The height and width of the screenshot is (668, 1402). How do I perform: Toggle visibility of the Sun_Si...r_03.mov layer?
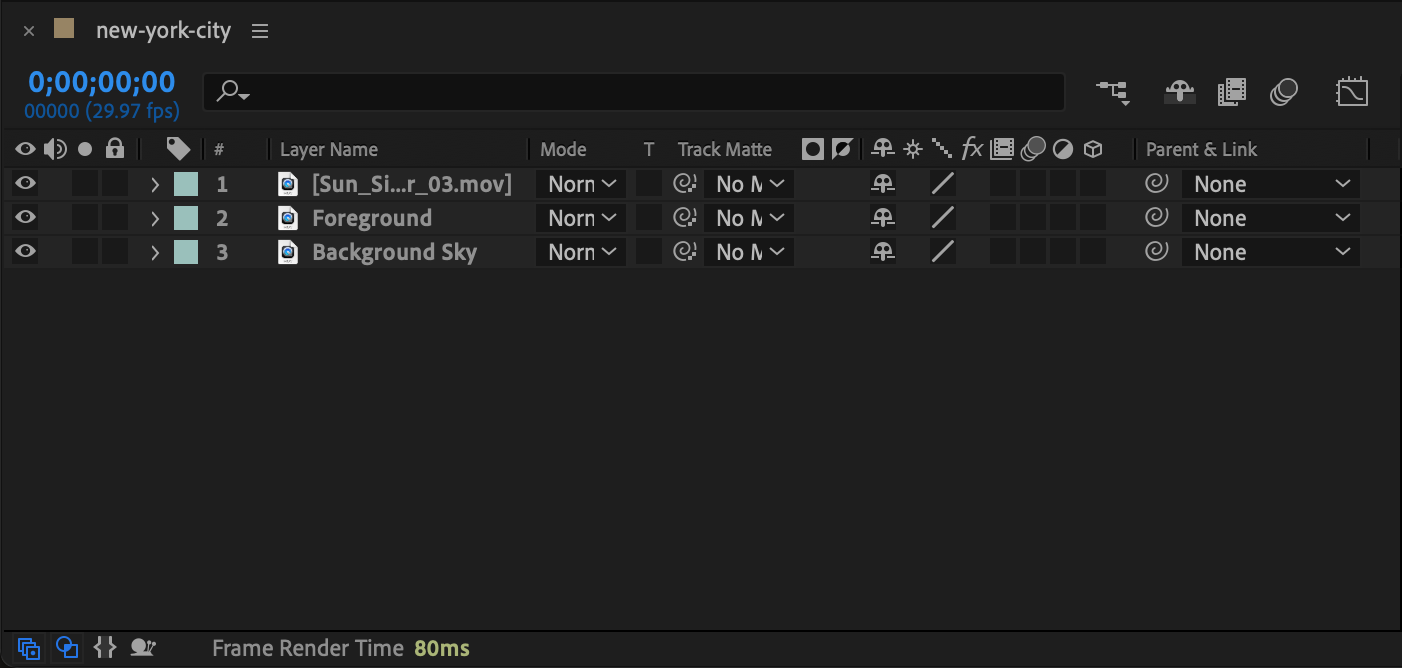pos(25,184)
